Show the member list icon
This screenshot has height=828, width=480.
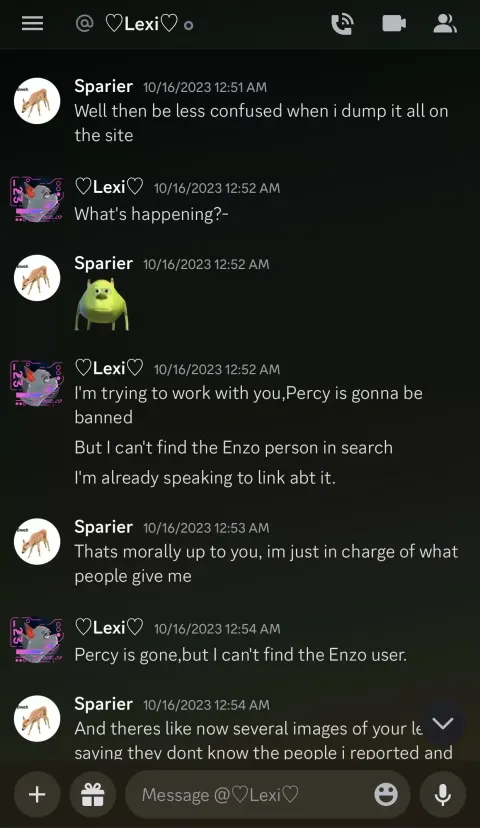[445, 23]
